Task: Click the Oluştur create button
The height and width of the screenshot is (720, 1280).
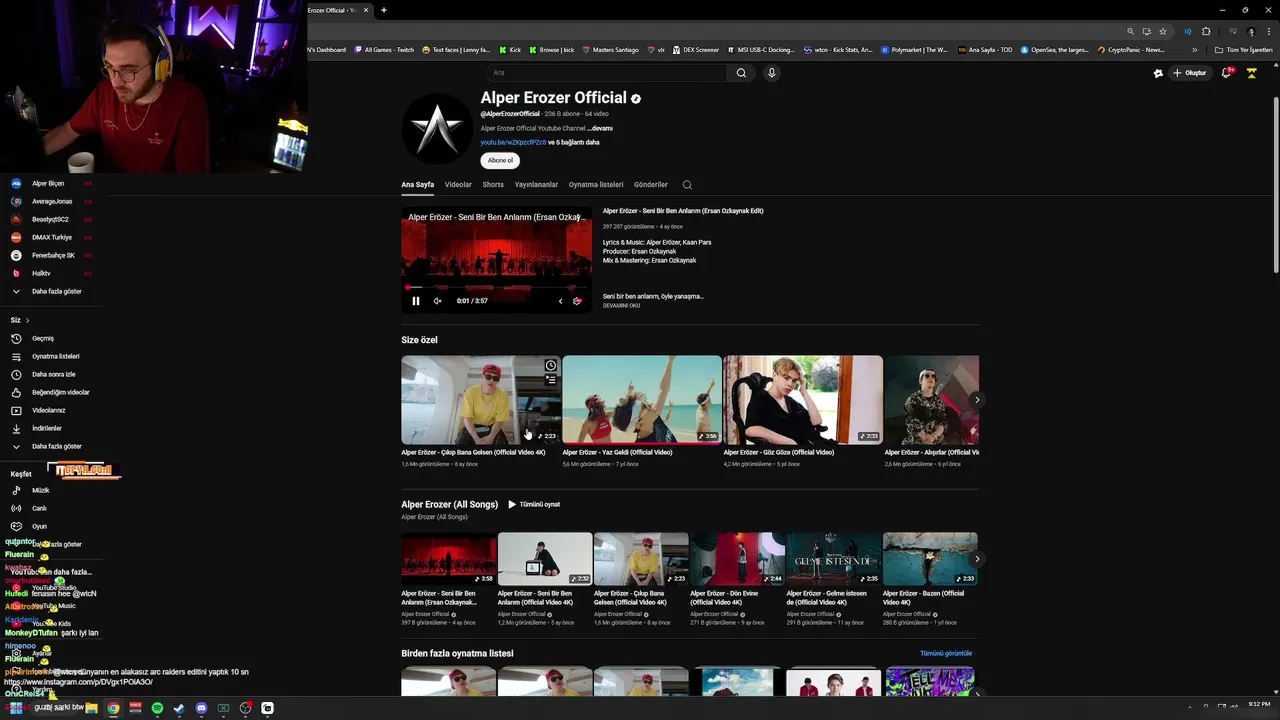Action: tap(1190, 73)
